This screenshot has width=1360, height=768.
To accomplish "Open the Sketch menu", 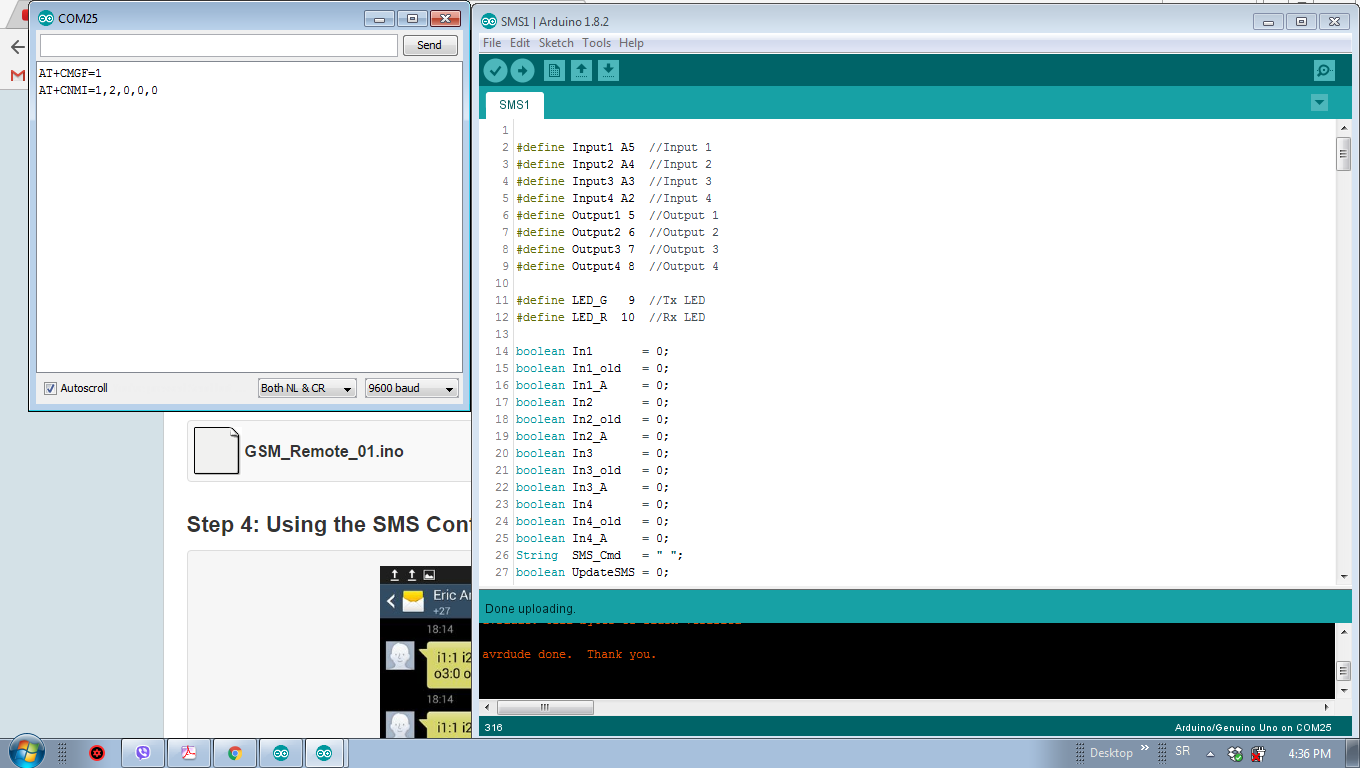I will (x=556, y=42).
